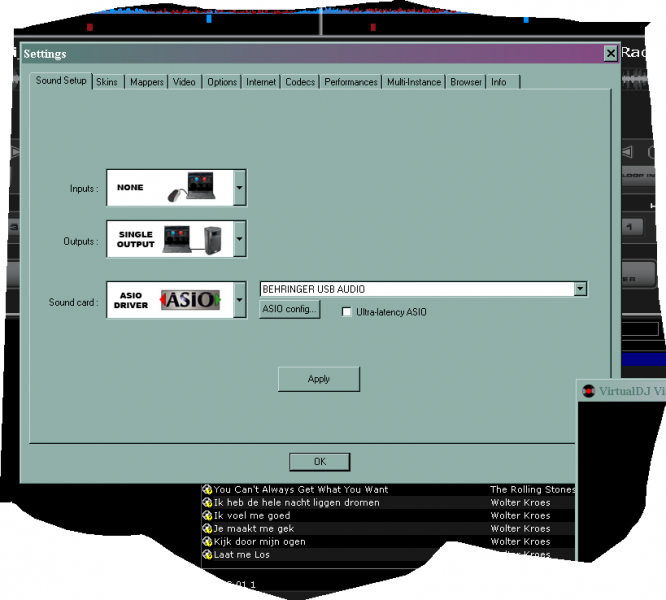Select the Multi-Instance tab
666x600 pixels.
pos(414,82)
